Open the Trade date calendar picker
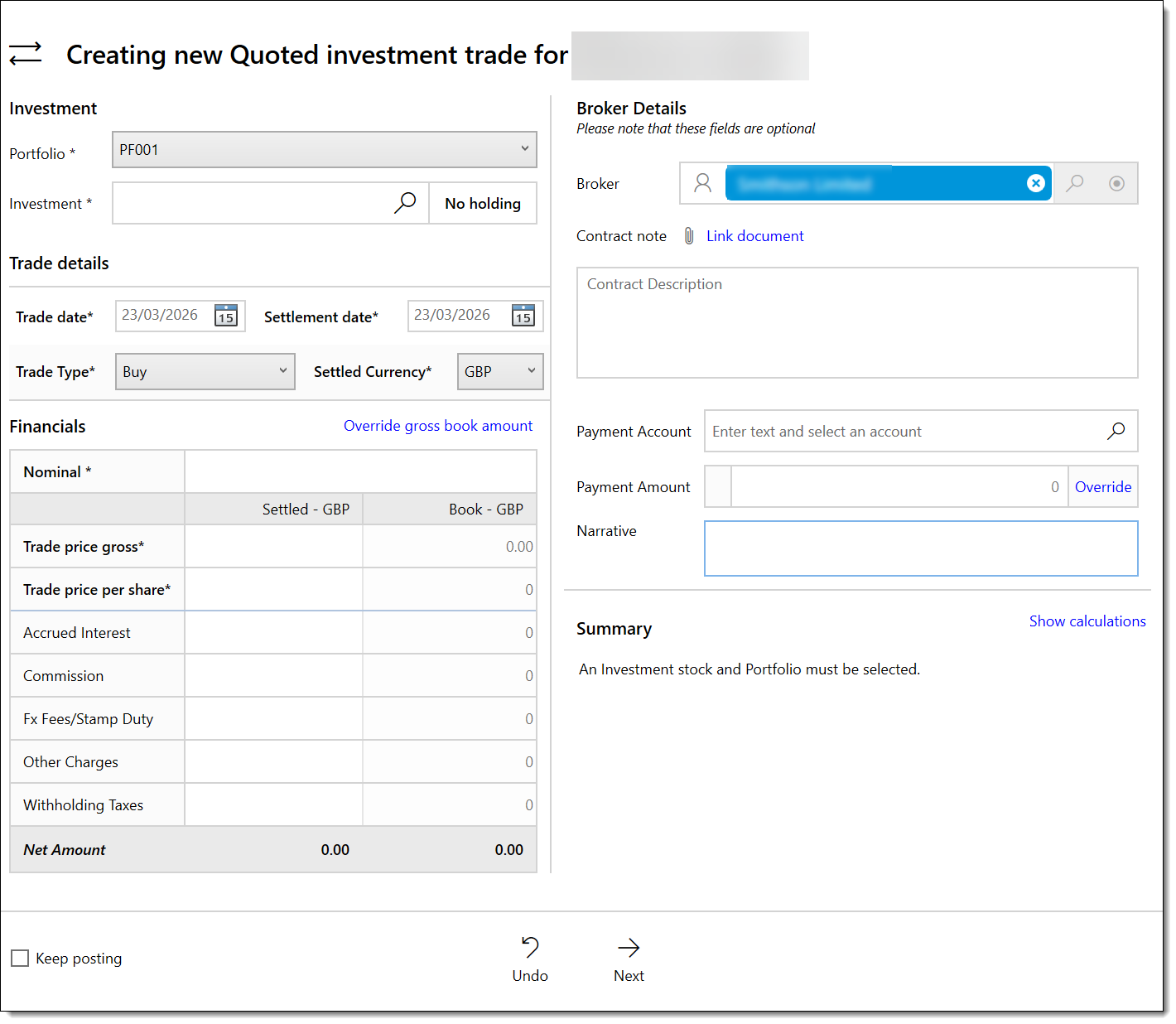The width and height of the screenshot is (1176, 1024). coord(226,316)
